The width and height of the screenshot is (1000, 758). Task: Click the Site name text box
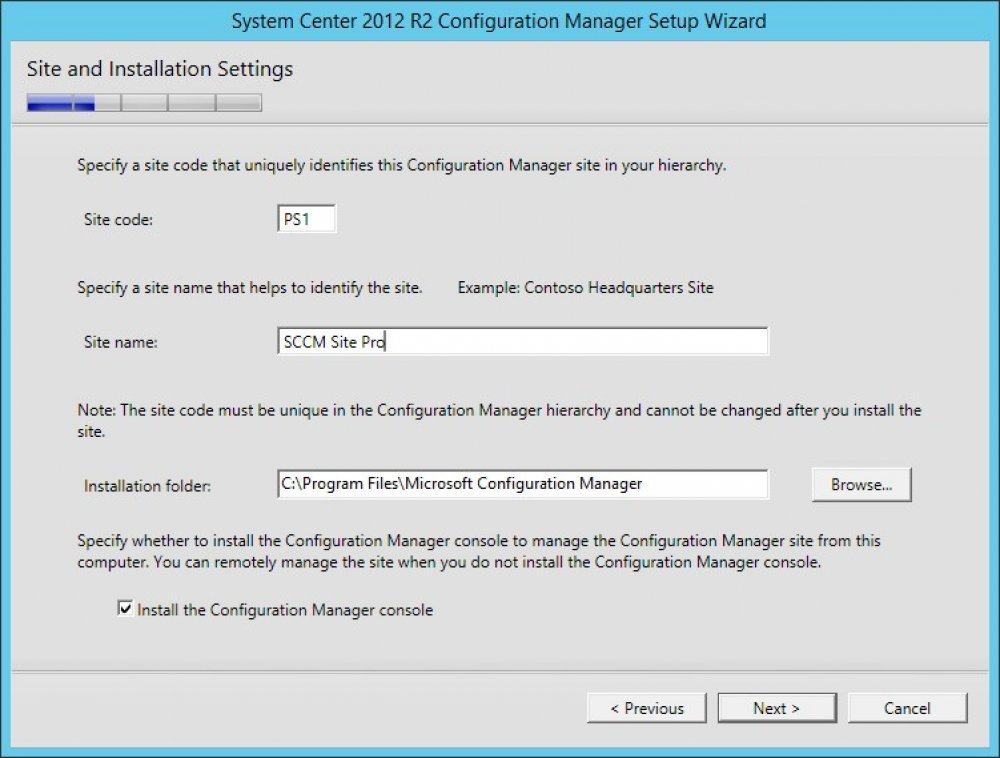coord(523,341)
